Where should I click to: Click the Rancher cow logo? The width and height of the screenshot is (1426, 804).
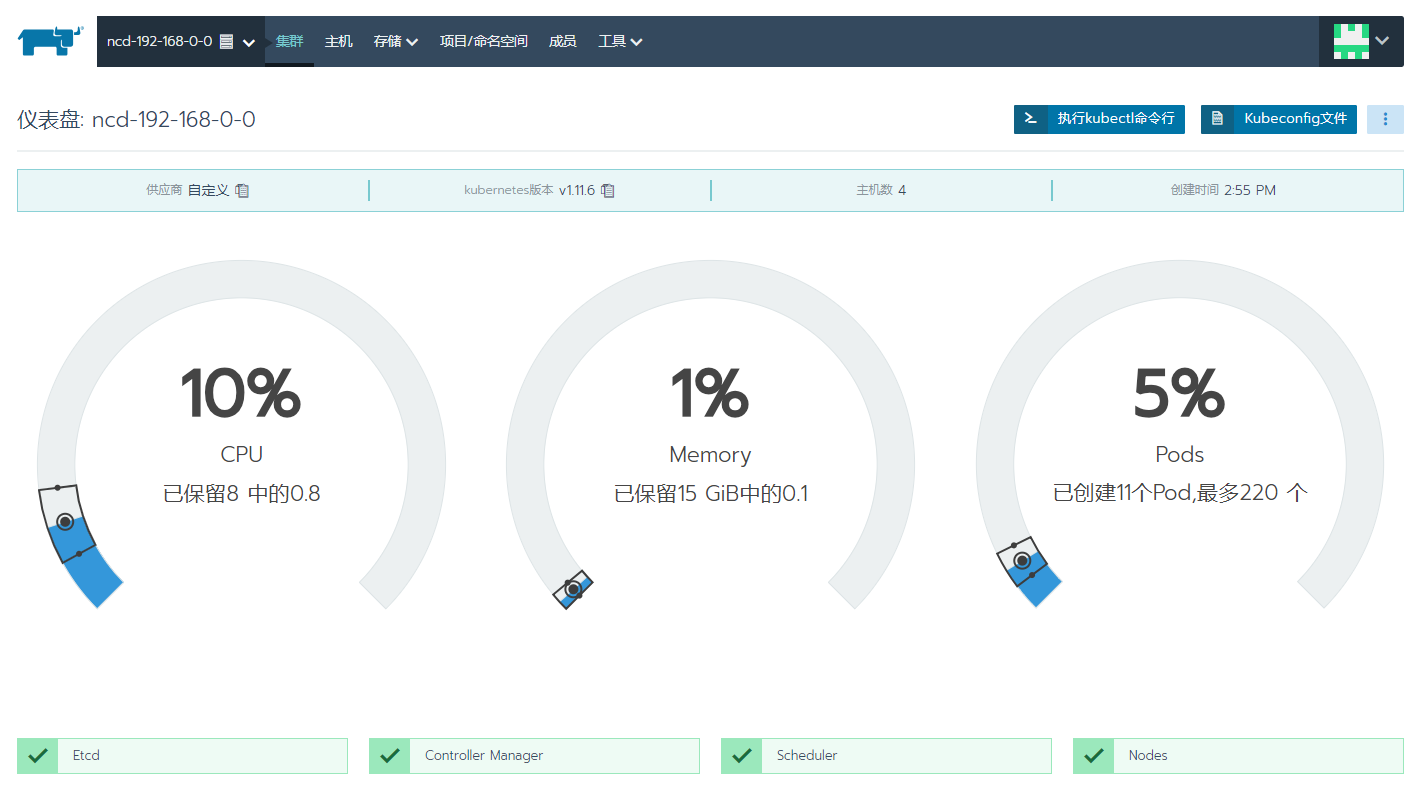[x=49, y=41]
